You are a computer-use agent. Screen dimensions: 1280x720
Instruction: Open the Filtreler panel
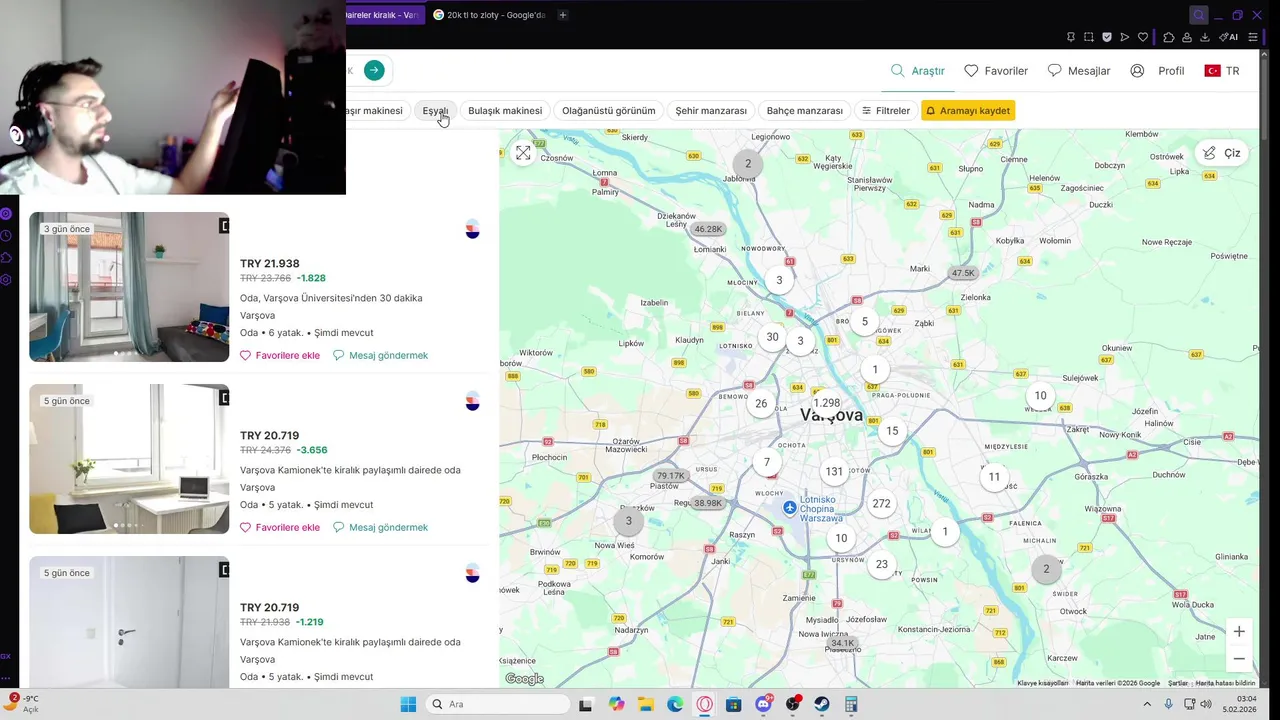coord(886,111)
